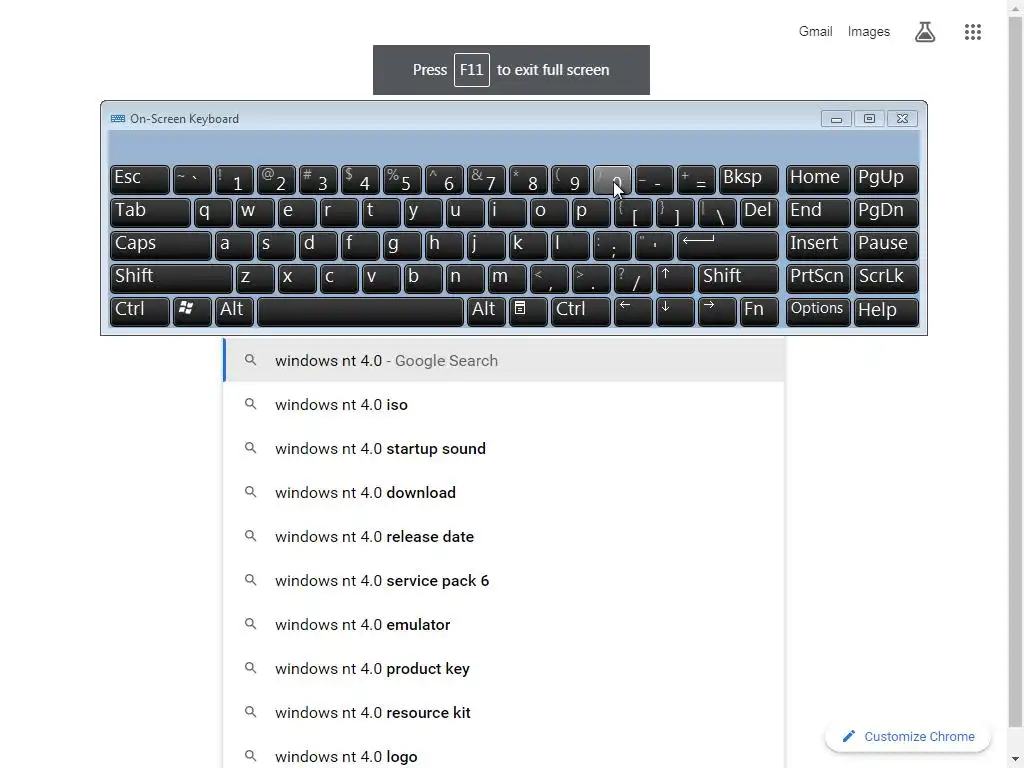Screen dimensions: 1024x768
Task: Open the Search Labs flask icon
Action: pyautogui.click(x=925, y=32)
